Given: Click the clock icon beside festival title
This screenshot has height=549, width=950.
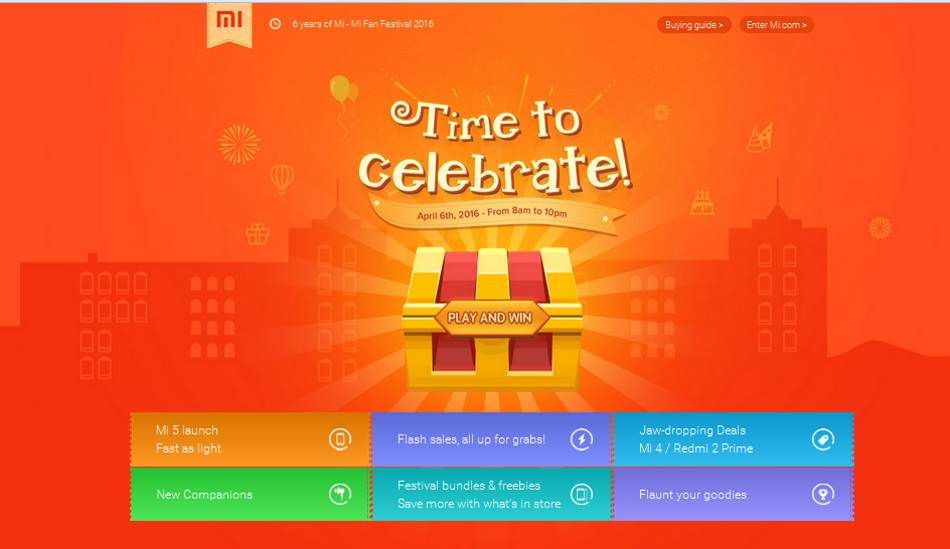Looking at the screenshot, I should pyautogui.click(x=275, y=24).
